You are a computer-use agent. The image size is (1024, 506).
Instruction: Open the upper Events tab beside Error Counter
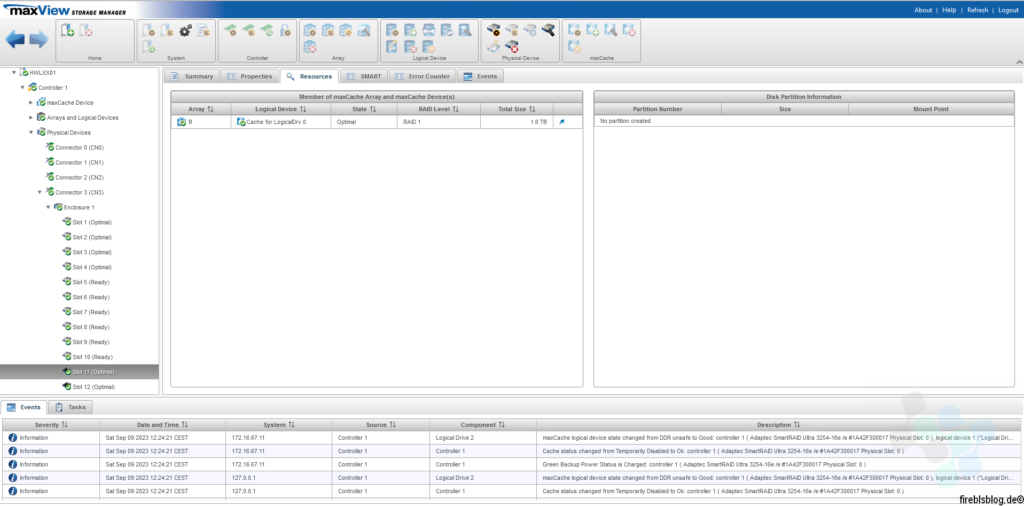[x=480, y=76]
